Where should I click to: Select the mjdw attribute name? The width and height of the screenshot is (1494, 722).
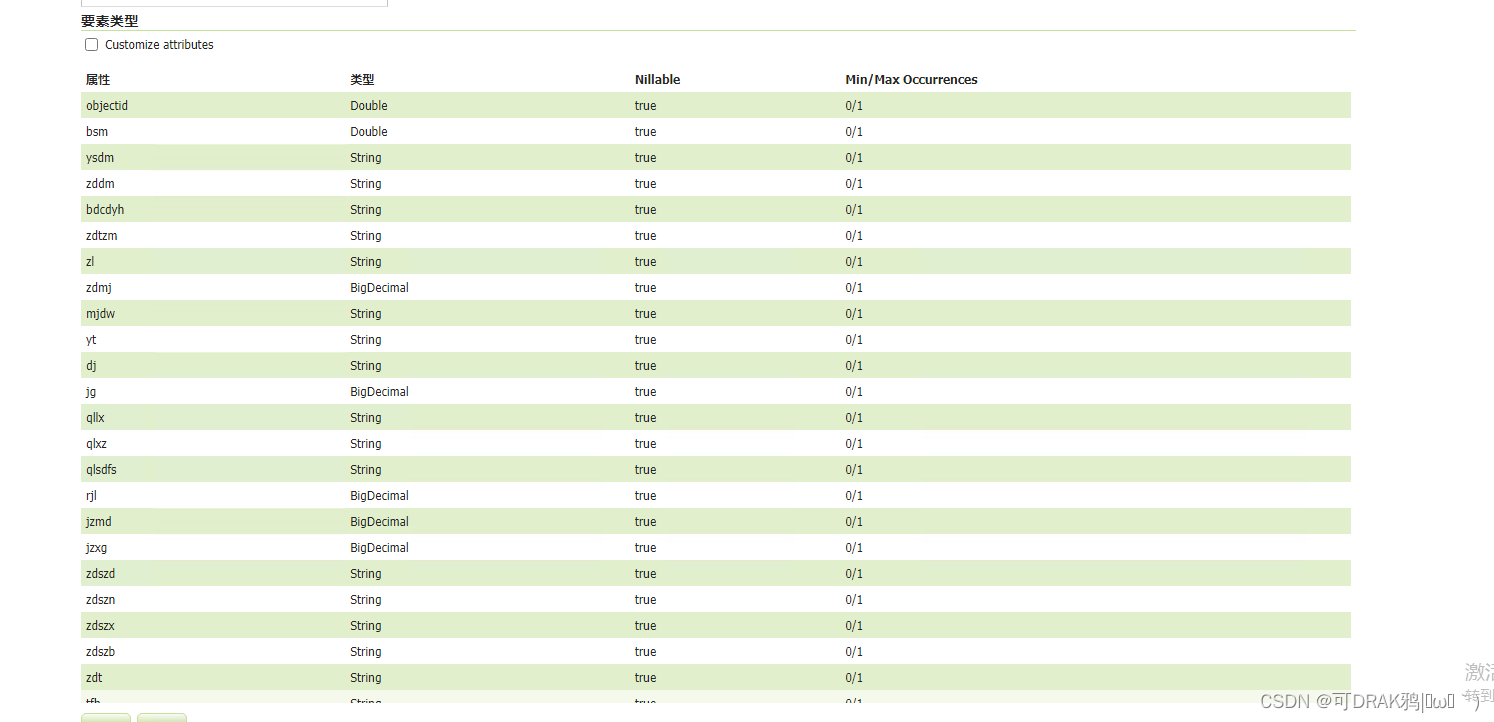point(100,314)
